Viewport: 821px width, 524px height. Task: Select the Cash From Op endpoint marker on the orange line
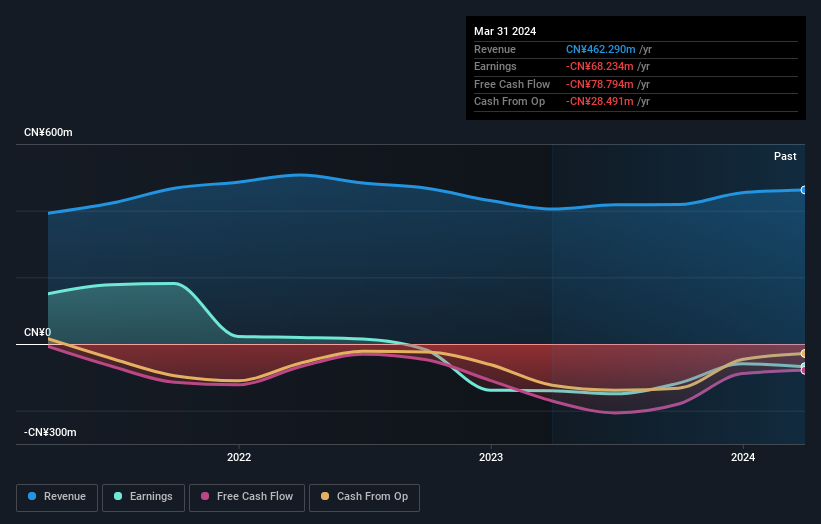(x=804, y=354)
